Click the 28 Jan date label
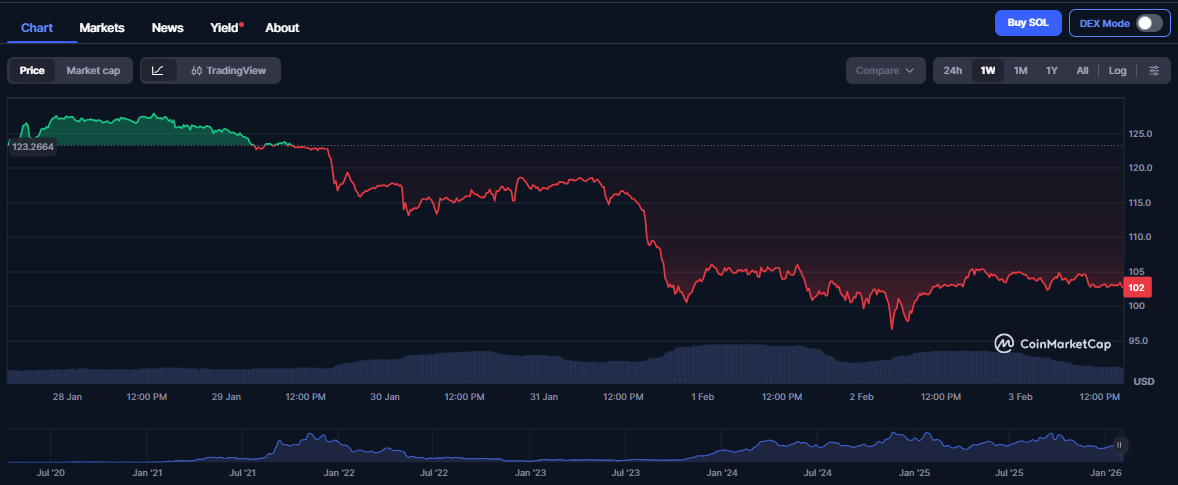 coord(68,396)
